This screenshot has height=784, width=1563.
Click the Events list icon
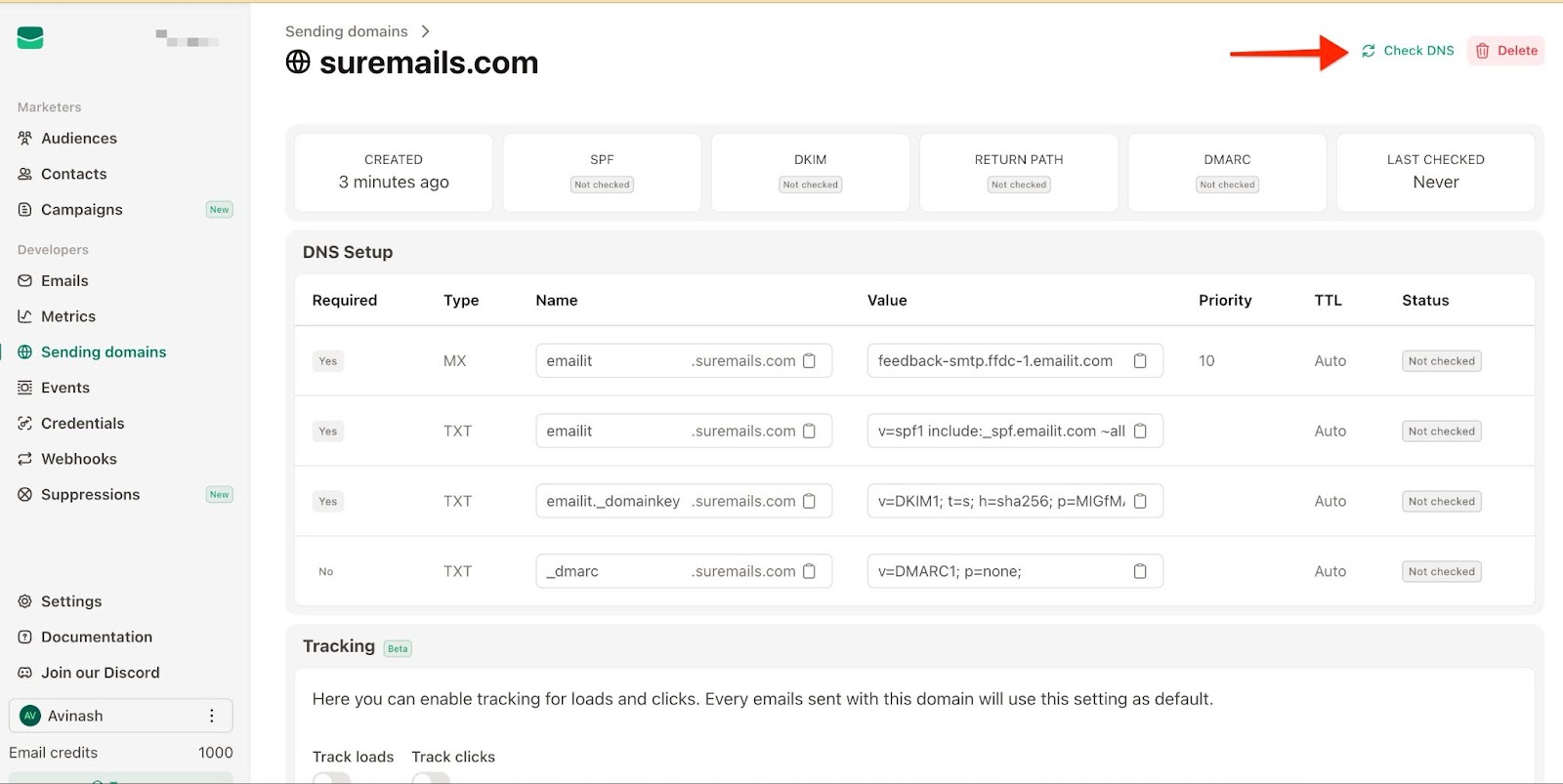[25, 388]
